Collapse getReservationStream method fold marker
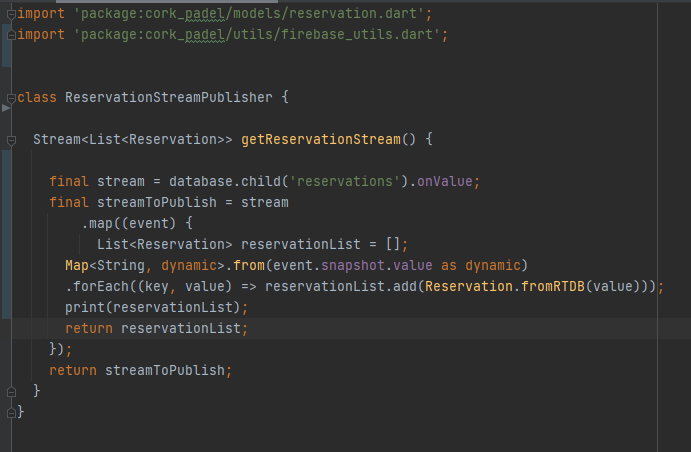 pos(11,140)
